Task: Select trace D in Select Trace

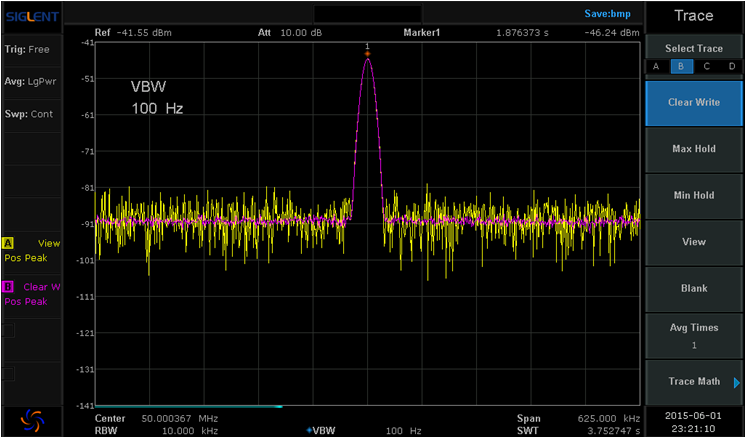Action: (731, 66)
